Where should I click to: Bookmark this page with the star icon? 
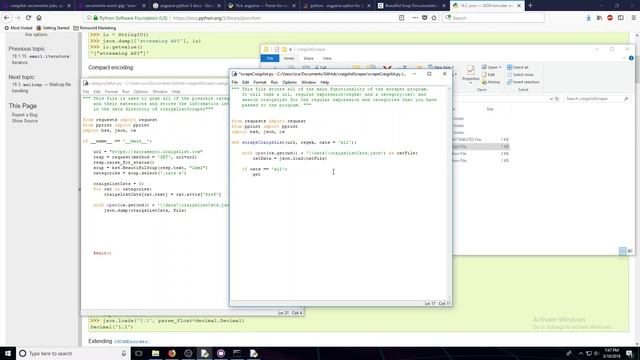(x=434, y=18)
